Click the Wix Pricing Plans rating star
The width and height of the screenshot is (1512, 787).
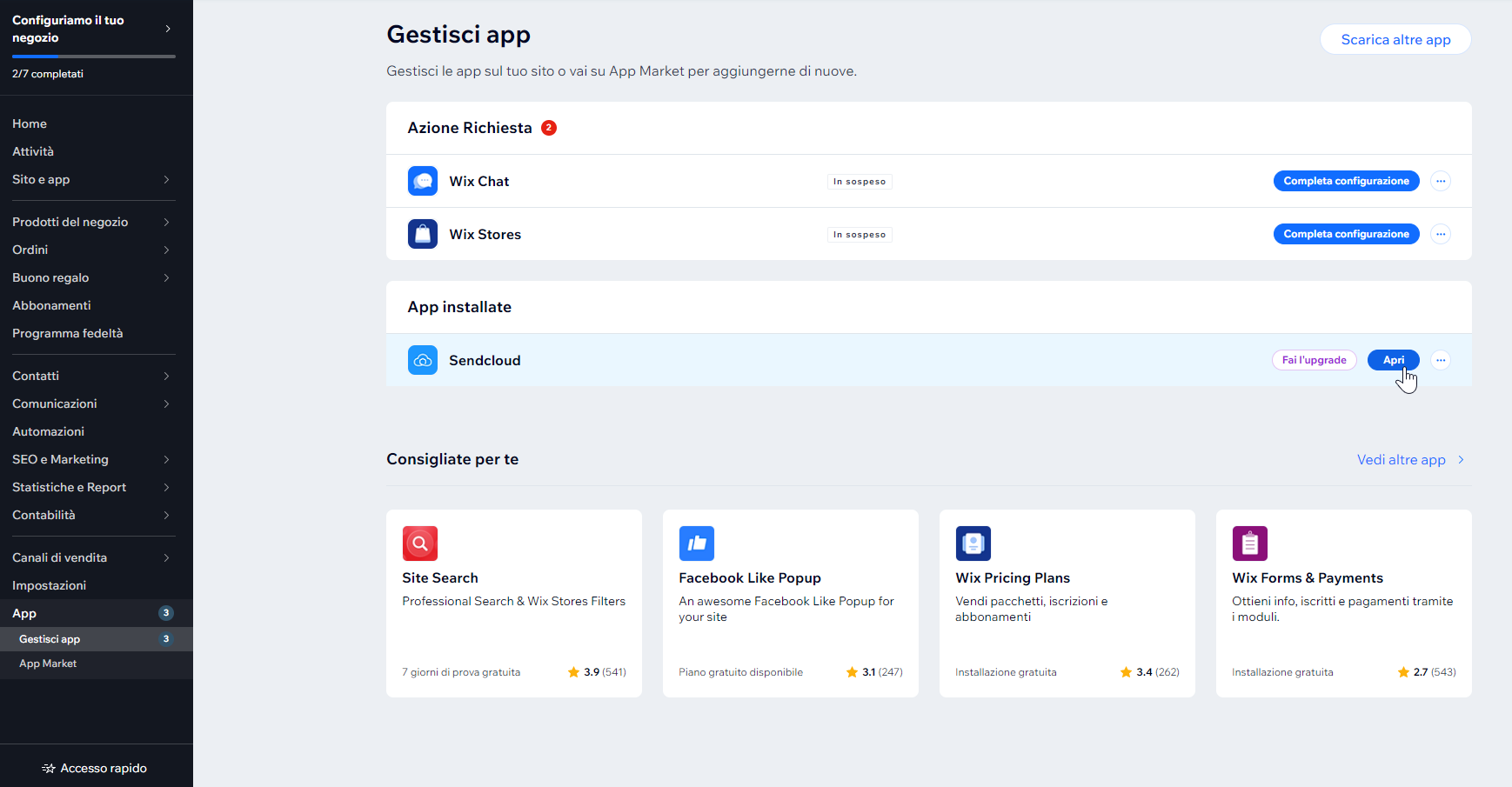point(1126,672)
